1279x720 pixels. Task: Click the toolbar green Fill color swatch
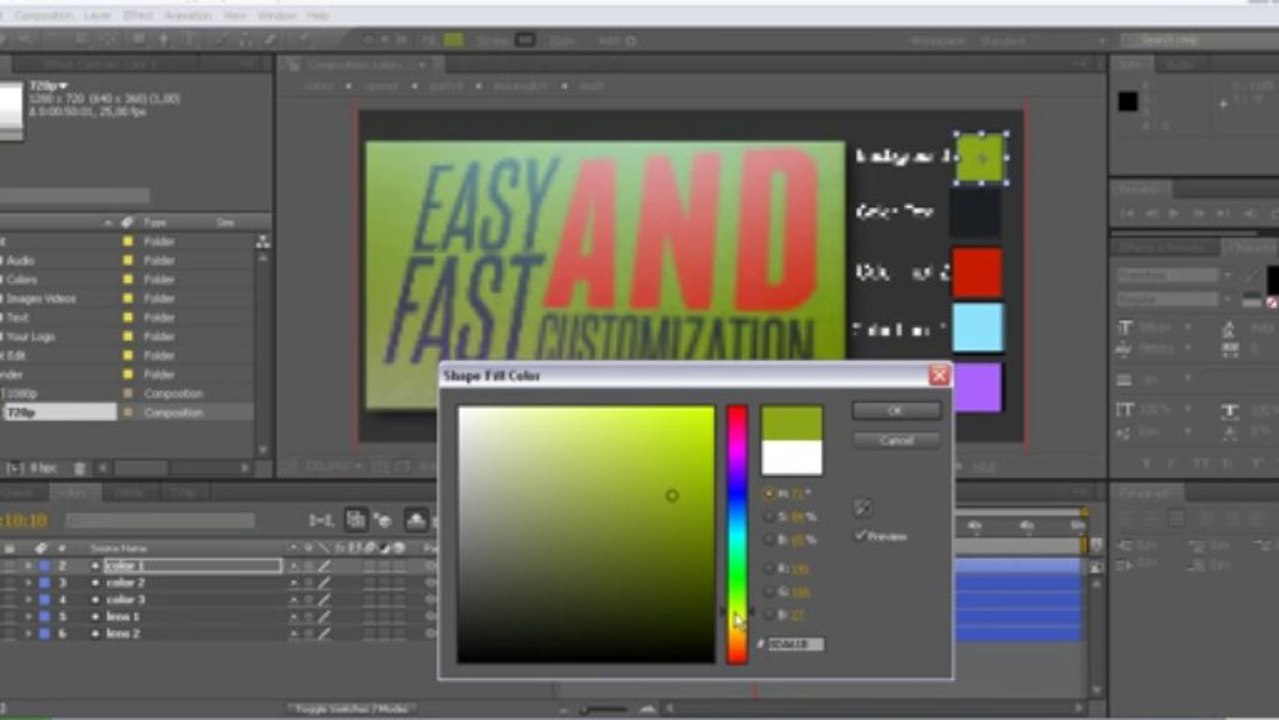pos(454,40)
